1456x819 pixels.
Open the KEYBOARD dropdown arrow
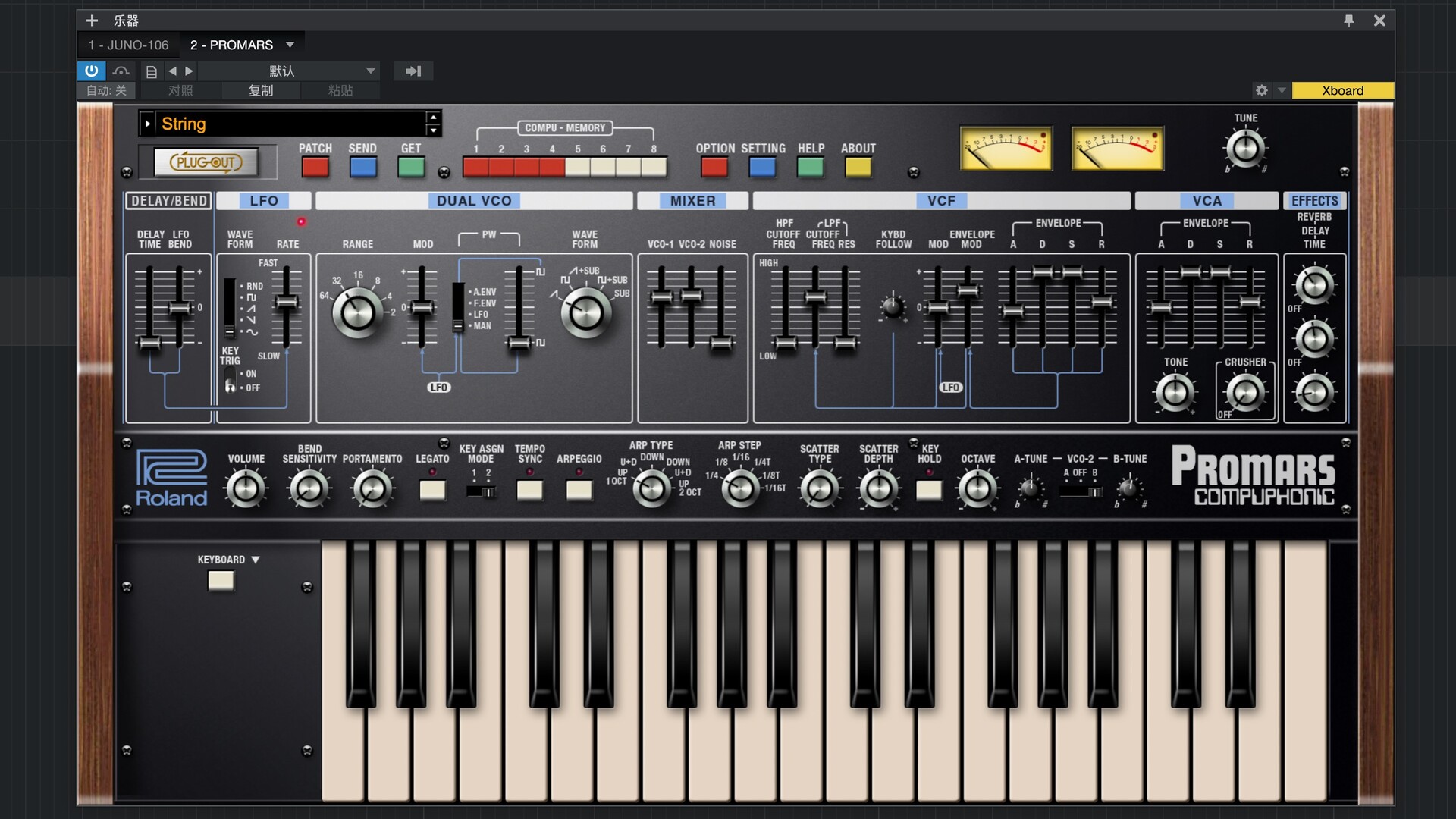[x=256, y=560]
